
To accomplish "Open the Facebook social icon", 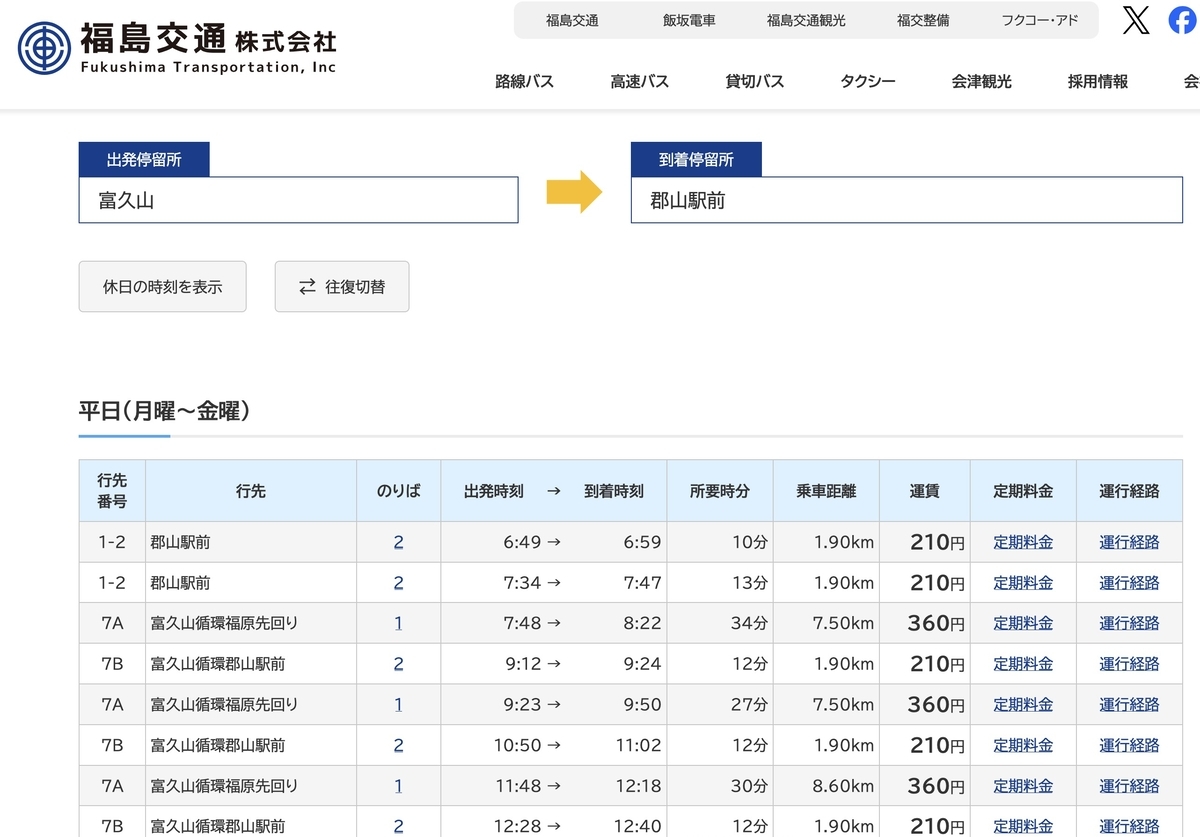I will (x=1185, y=20).
